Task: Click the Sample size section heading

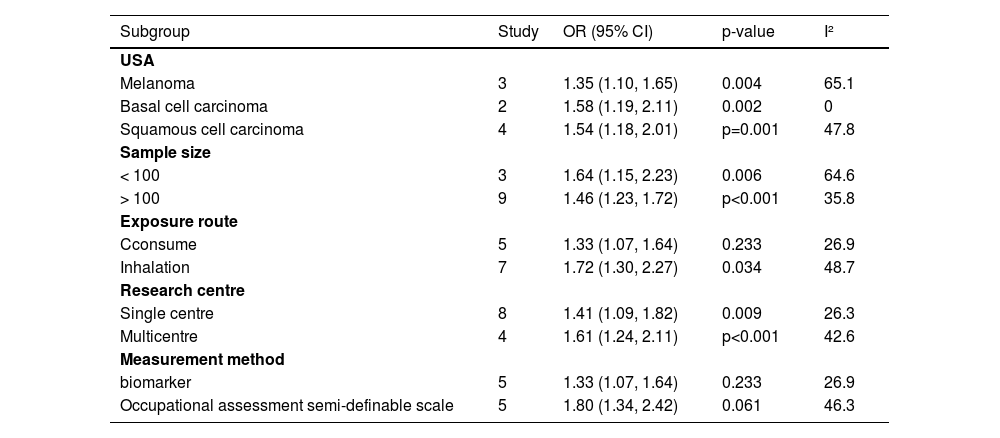Action: (165, 152)
